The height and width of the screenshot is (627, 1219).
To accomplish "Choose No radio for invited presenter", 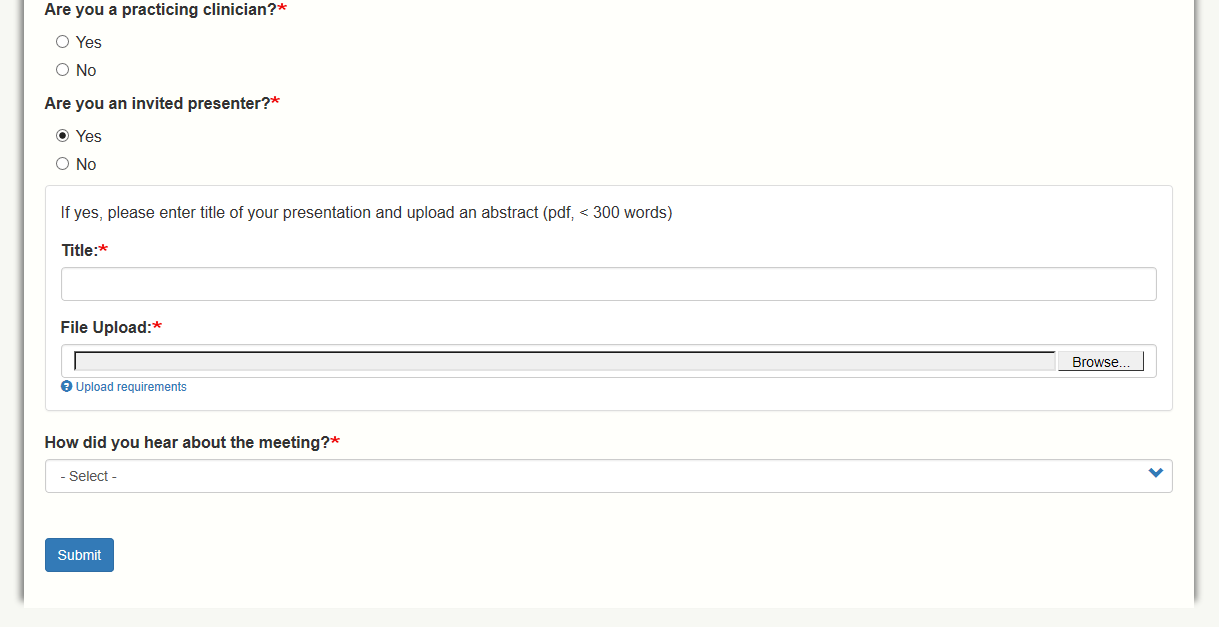I will (63, 164).
